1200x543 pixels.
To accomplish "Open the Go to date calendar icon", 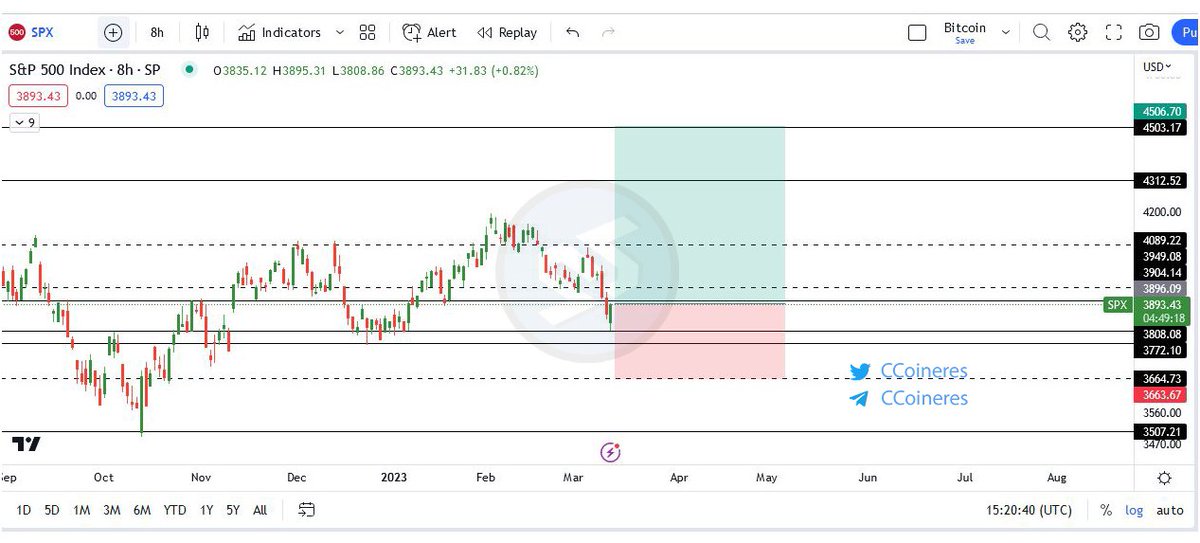I will pos(306,510).
